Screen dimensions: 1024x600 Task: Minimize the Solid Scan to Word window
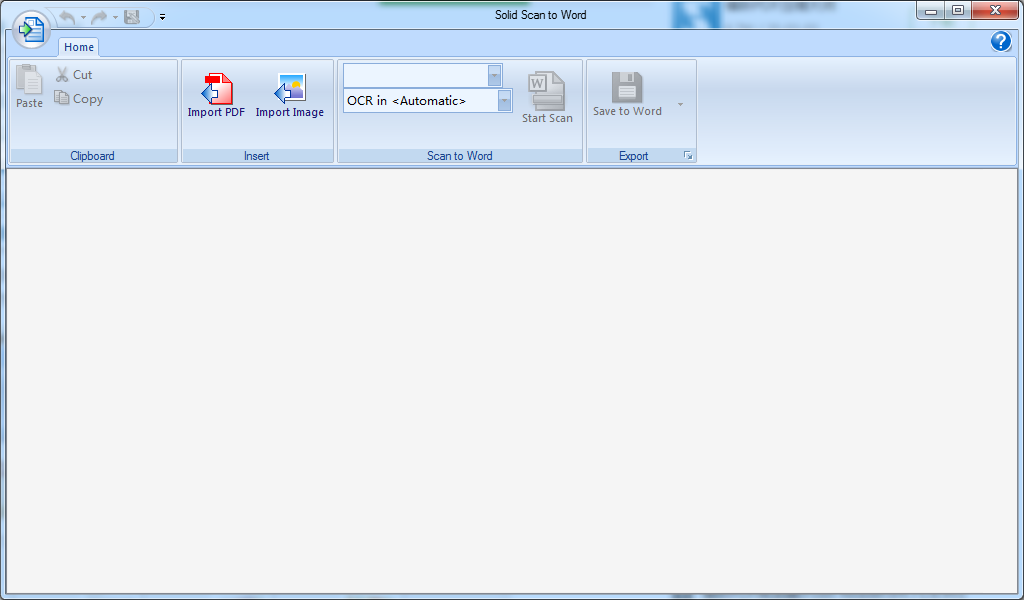click(x=931, y=10)
